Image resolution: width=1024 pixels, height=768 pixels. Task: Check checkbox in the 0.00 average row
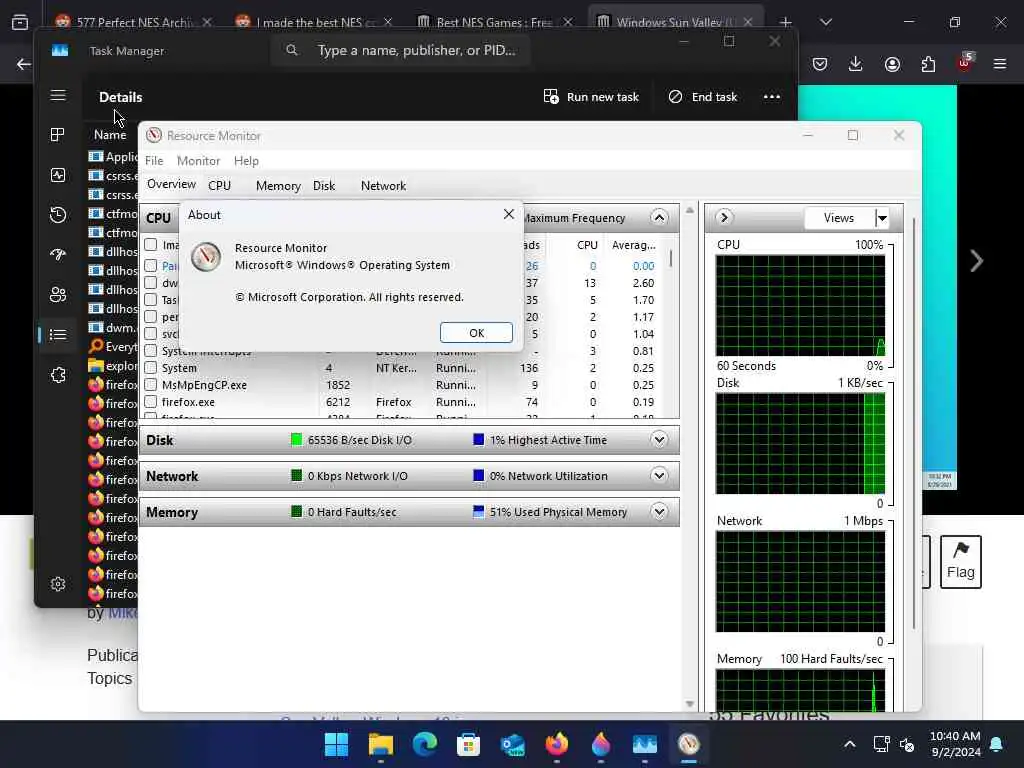(151, 266)
